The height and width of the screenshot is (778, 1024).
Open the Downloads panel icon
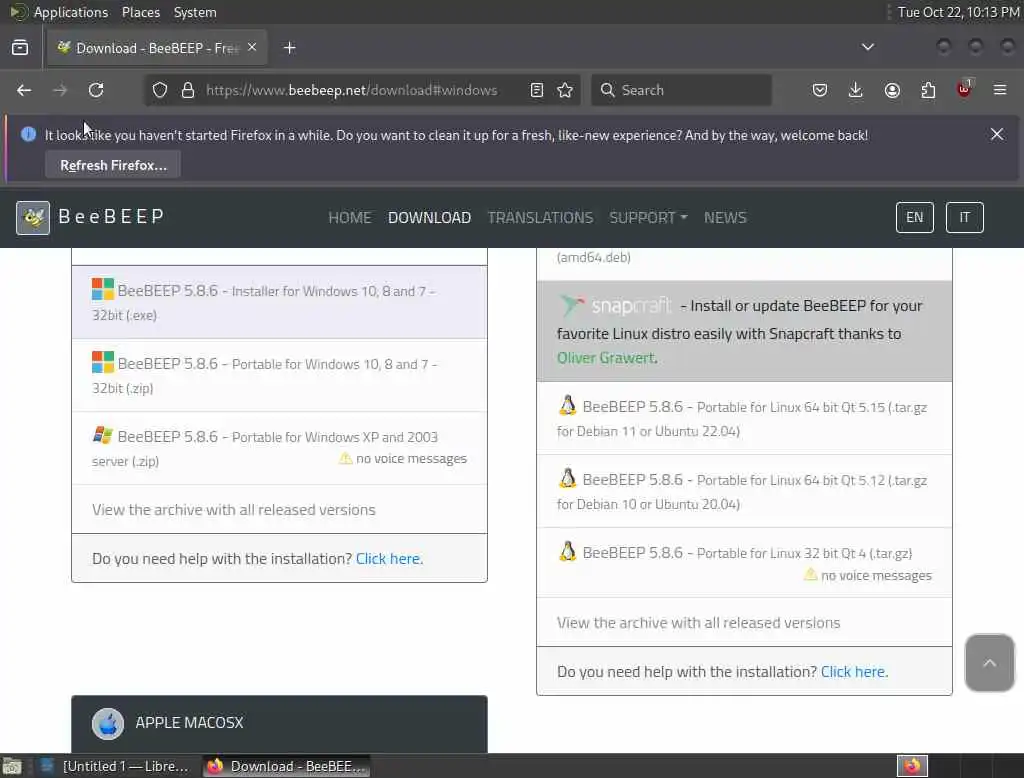click(x=856, y=90)
